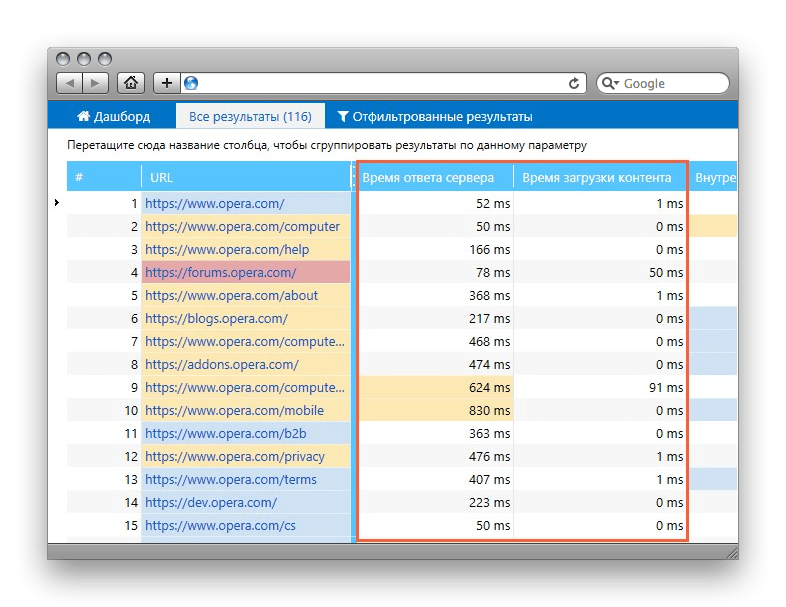This screenshot has height=607, width=786.
Task: Select the 363 ms server response cell
Action: tap(435, 434)
